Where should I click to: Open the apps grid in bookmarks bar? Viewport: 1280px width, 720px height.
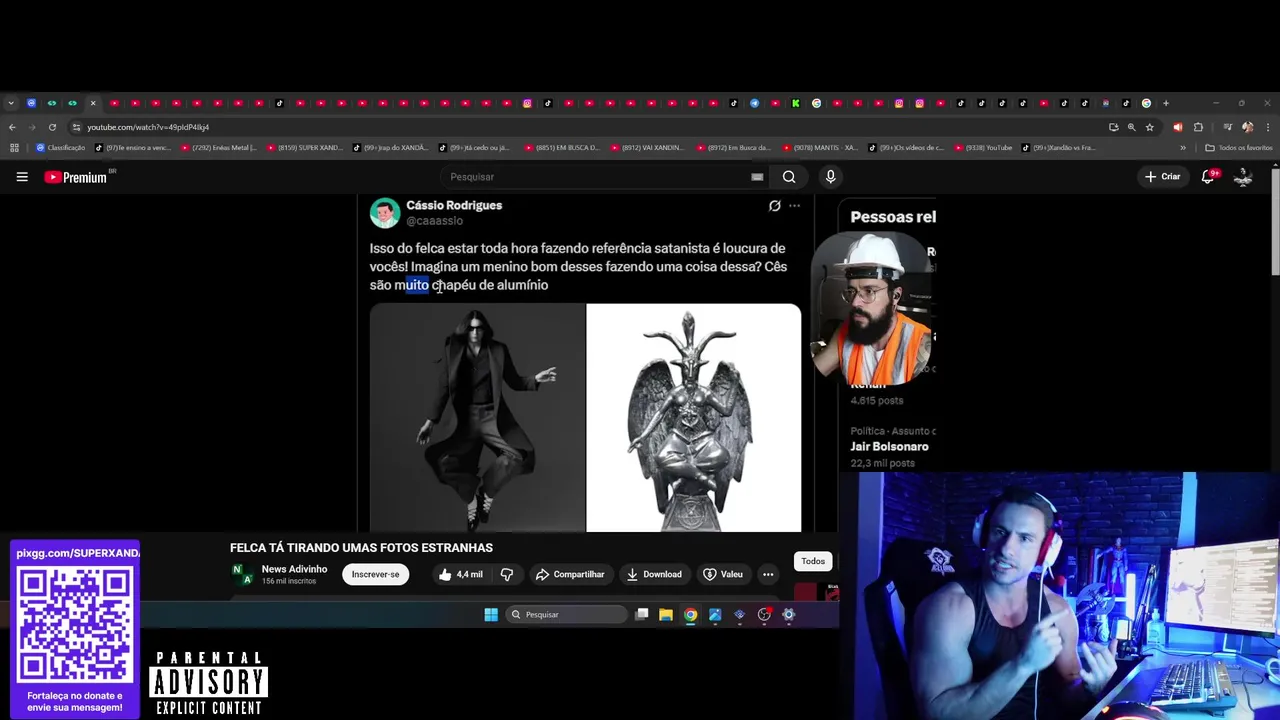coord(14,148)
